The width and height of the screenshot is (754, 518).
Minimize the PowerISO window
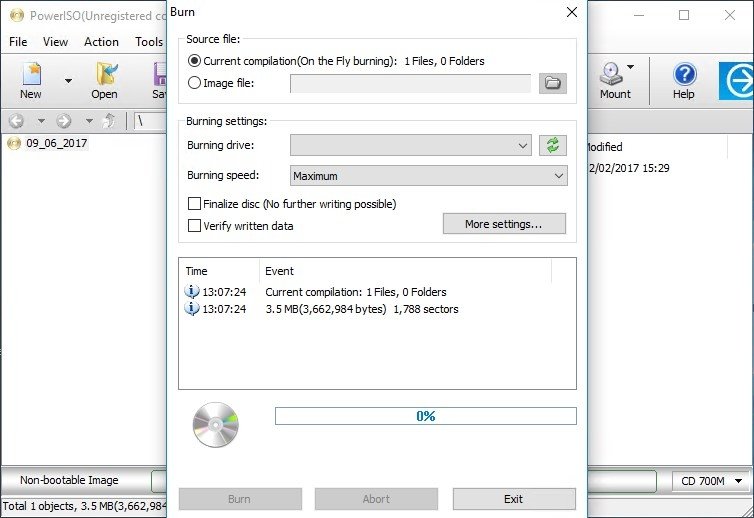639,15
